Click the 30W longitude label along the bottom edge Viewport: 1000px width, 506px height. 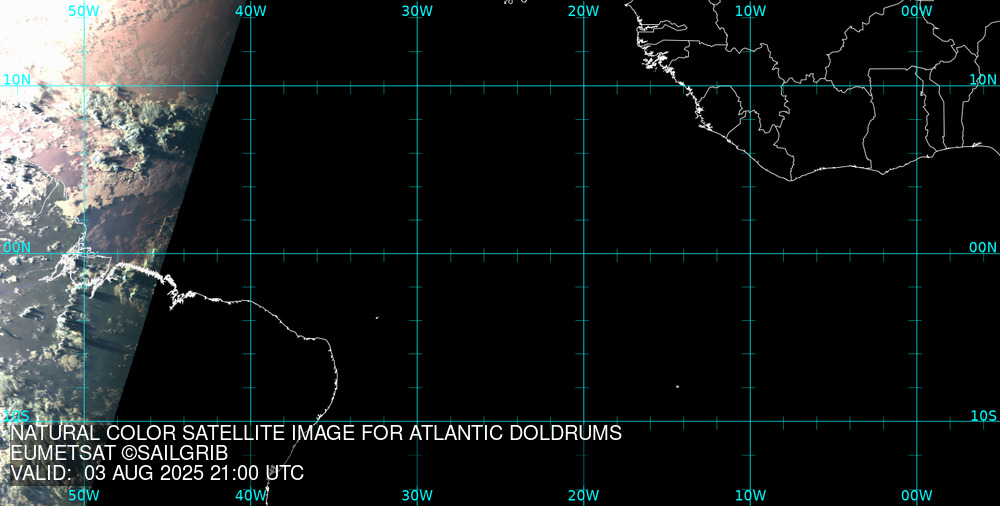point(418,495)
